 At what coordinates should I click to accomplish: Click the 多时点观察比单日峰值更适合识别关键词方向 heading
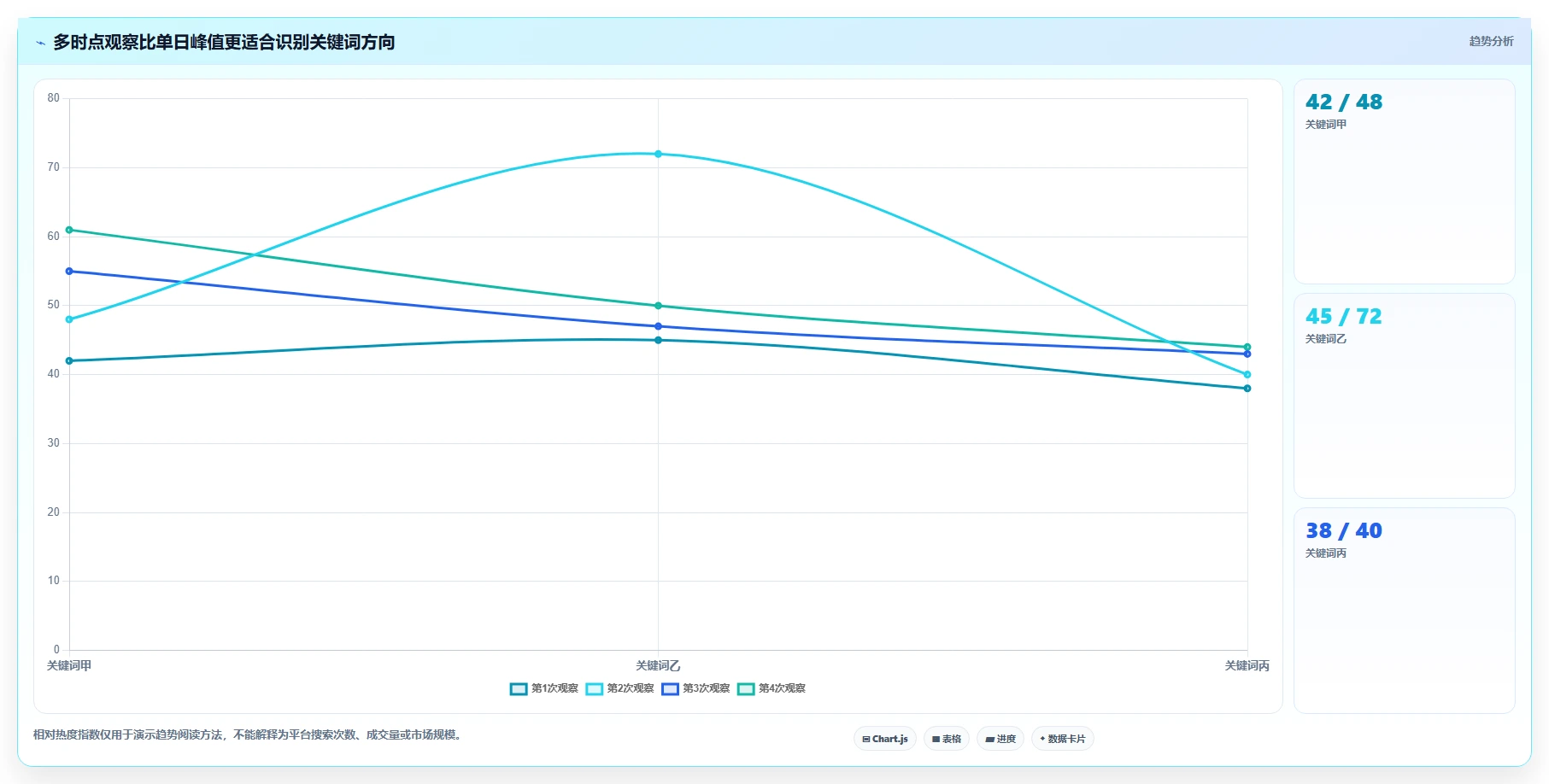[224, 42]
